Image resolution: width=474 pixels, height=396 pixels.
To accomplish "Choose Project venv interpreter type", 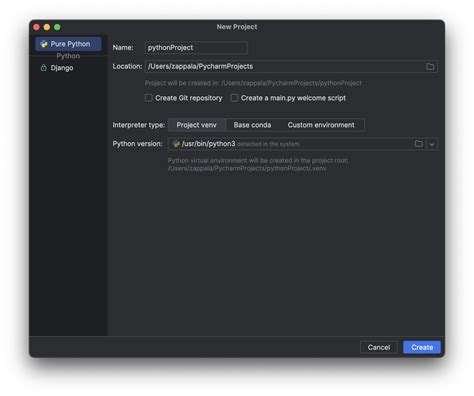I will (x=197, y=125).
